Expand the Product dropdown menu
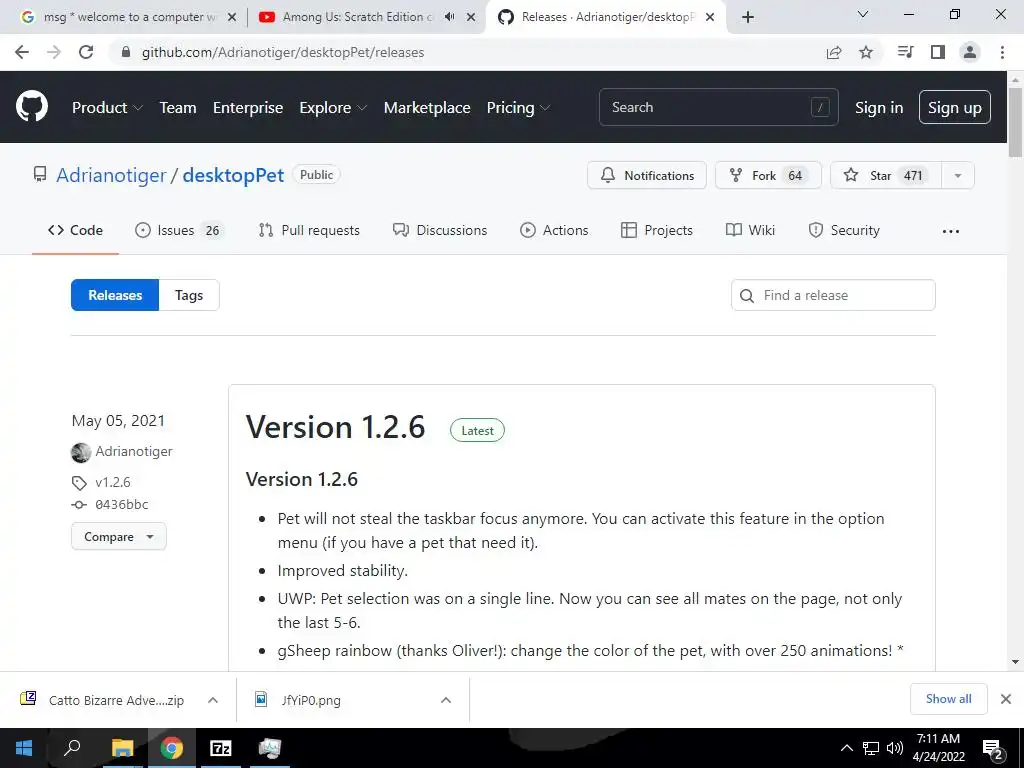The image size is (1024, 768). (x=107, y=108)
